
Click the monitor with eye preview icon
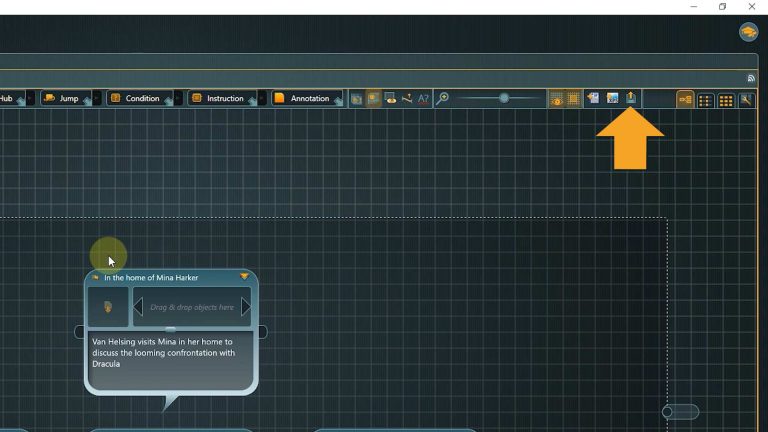(390, 98)
